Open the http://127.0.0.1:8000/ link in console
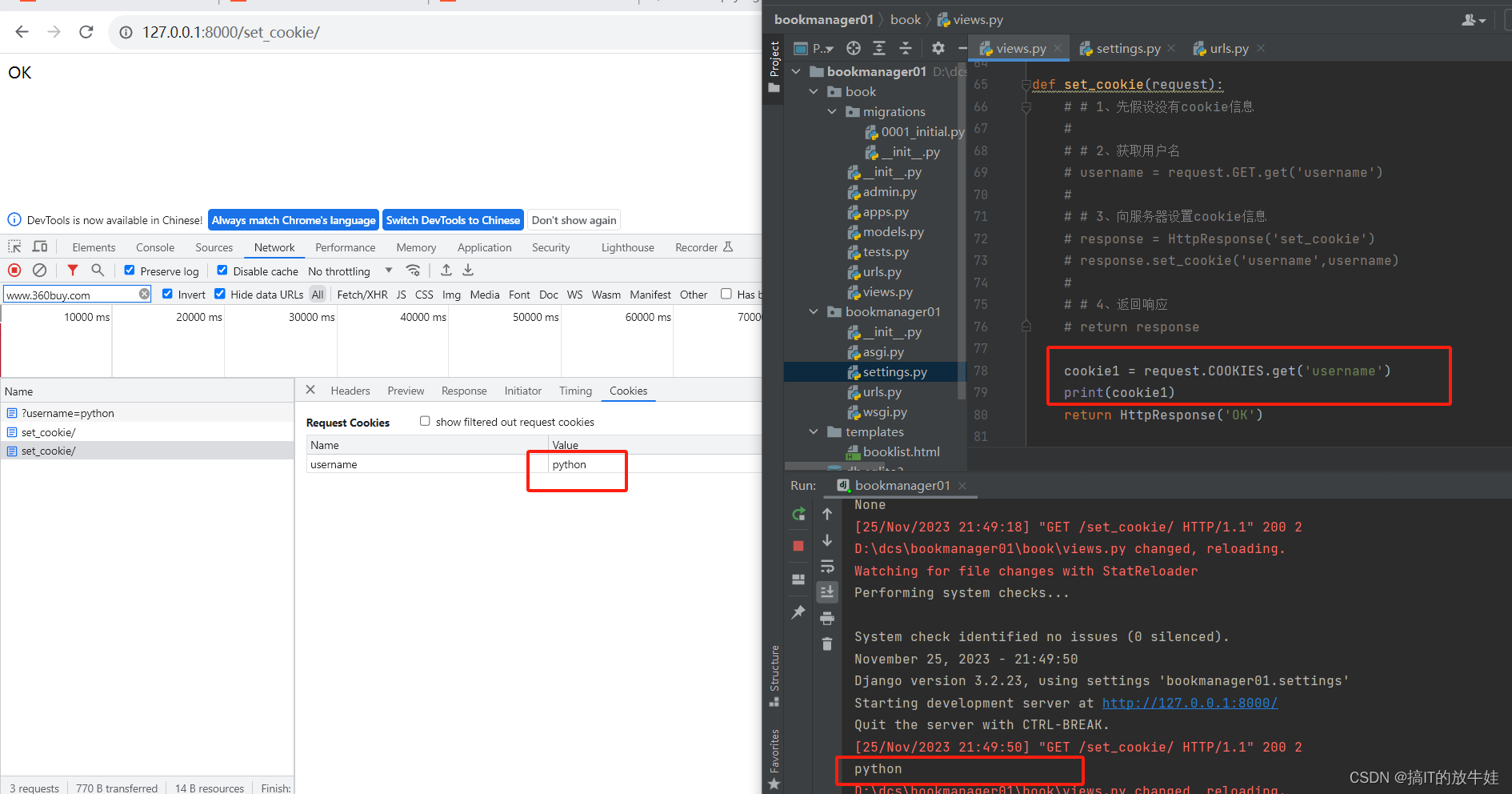 [x=1190, y=703]
